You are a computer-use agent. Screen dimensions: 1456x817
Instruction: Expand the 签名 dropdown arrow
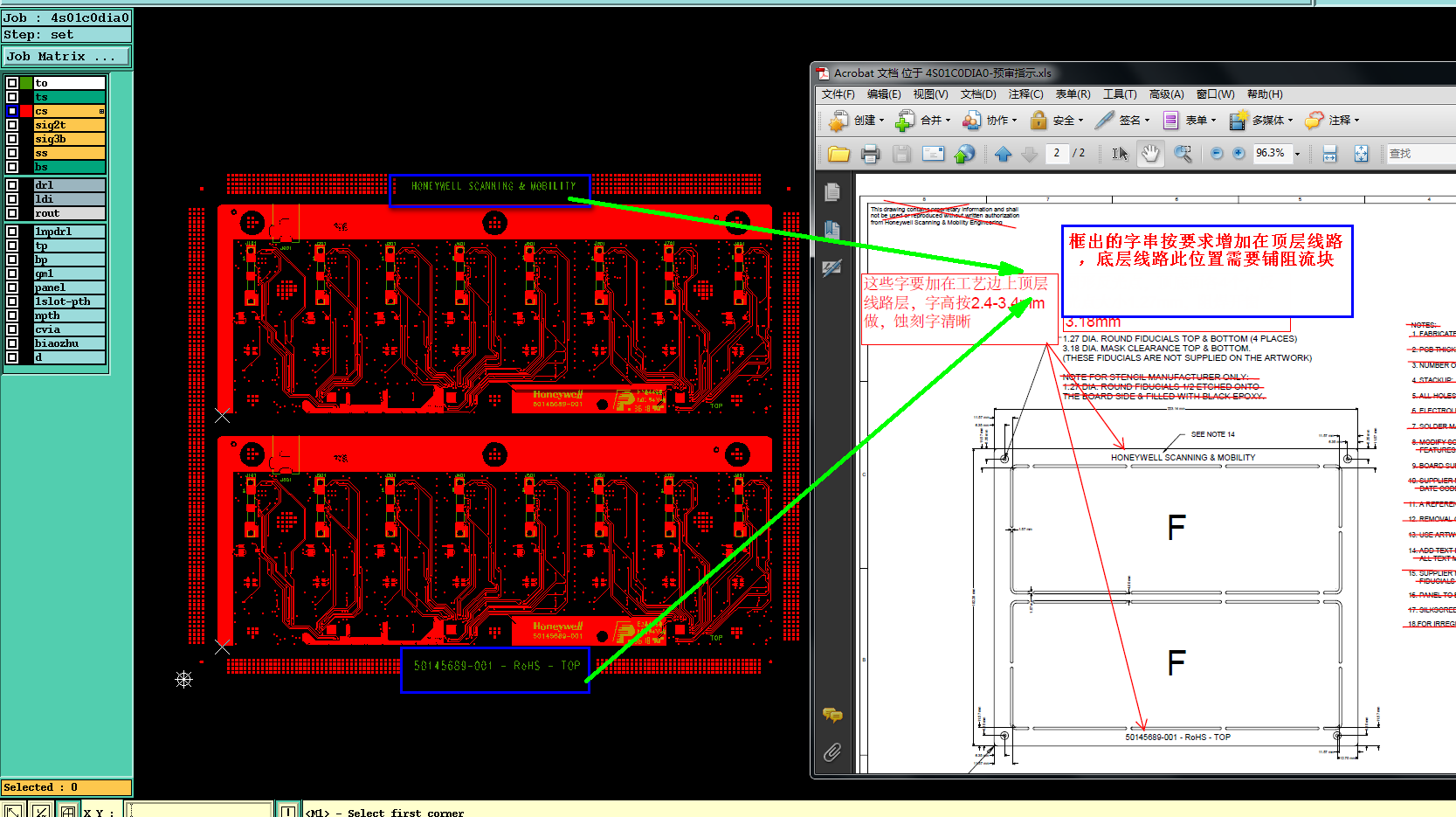(x=1147, y=121)
